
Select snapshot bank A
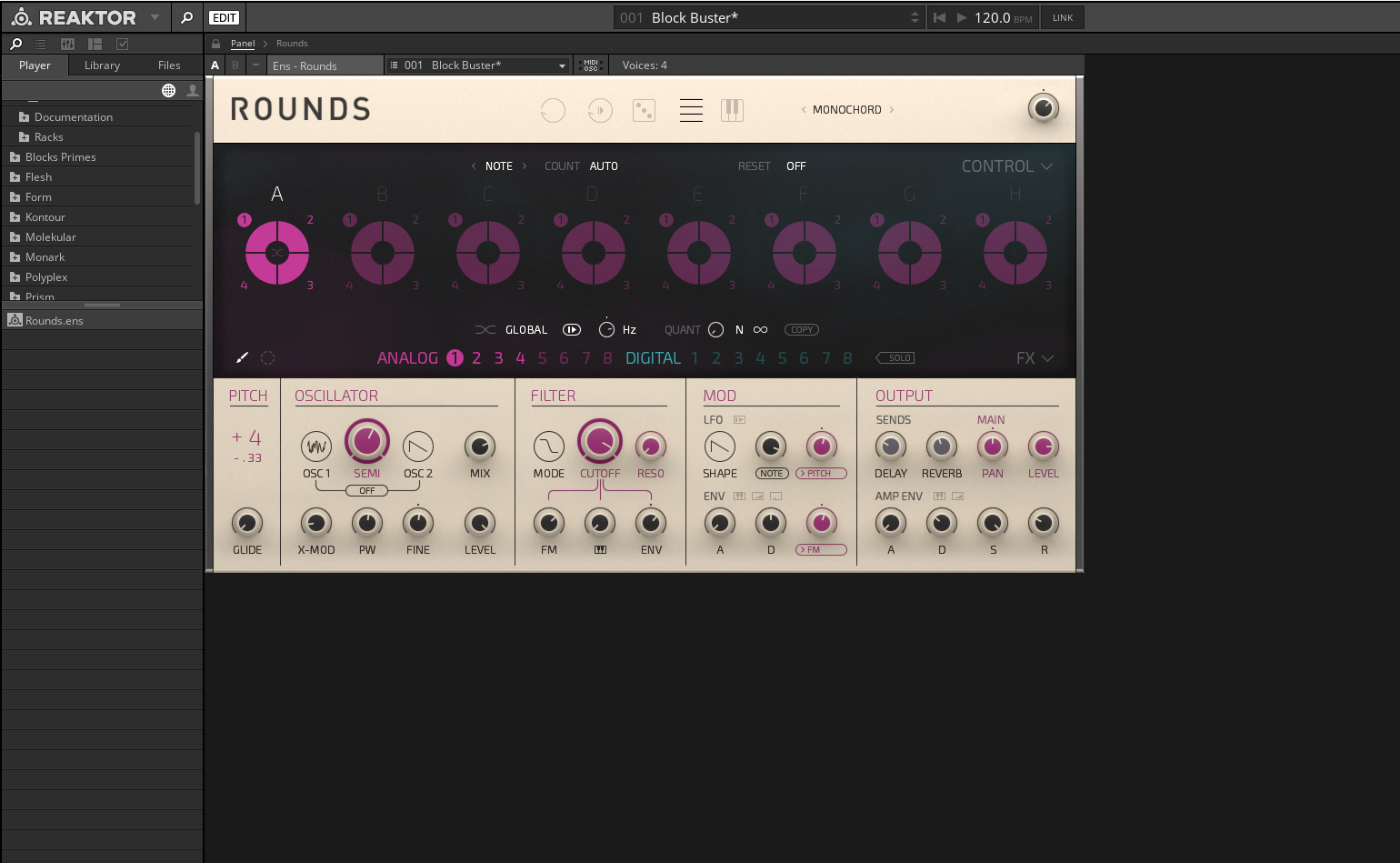(x=215, y=65)
